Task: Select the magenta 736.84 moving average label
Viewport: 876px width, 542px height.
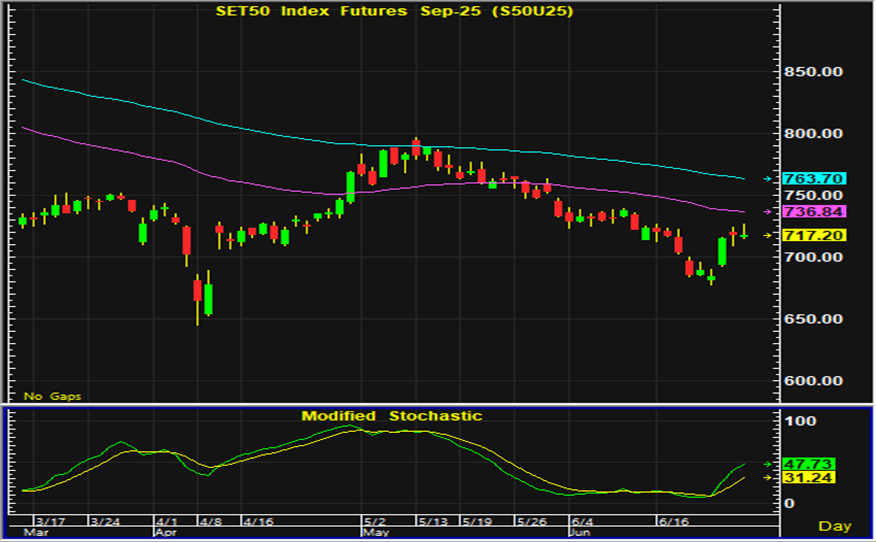Action: [815, 212]
